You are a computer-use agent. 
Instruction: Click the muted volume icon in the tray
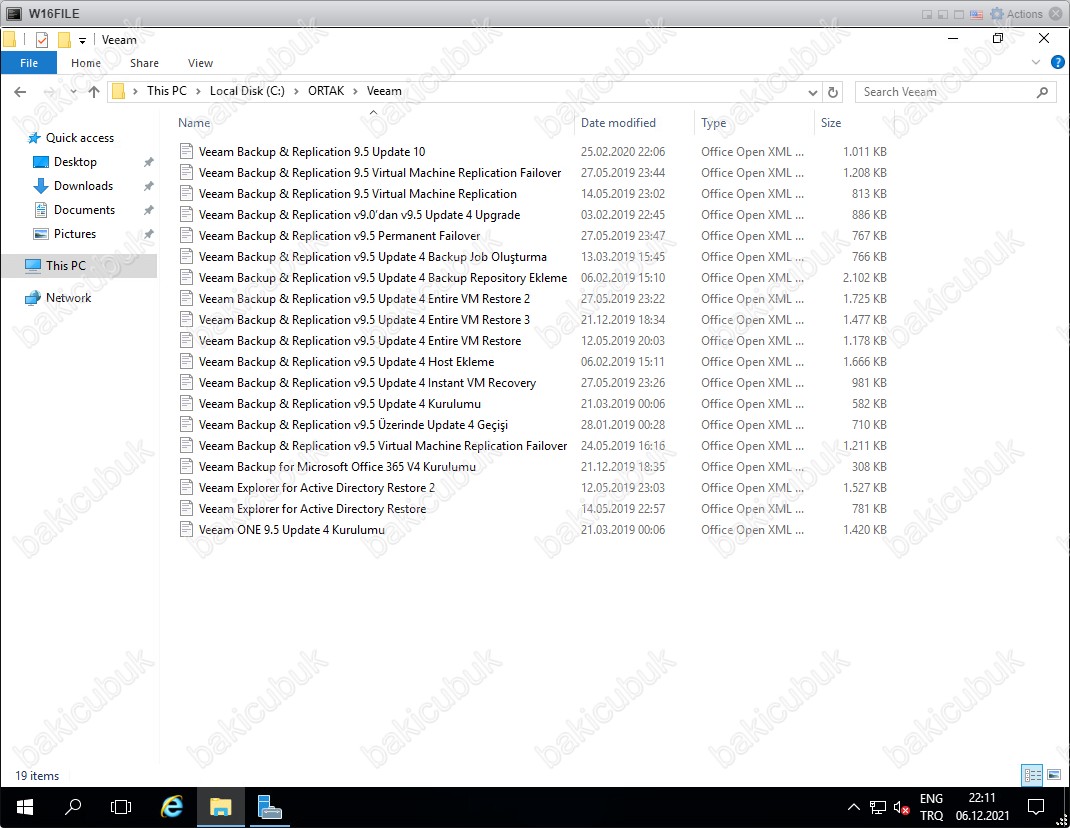pyautogui.click(x=901, y=808)
